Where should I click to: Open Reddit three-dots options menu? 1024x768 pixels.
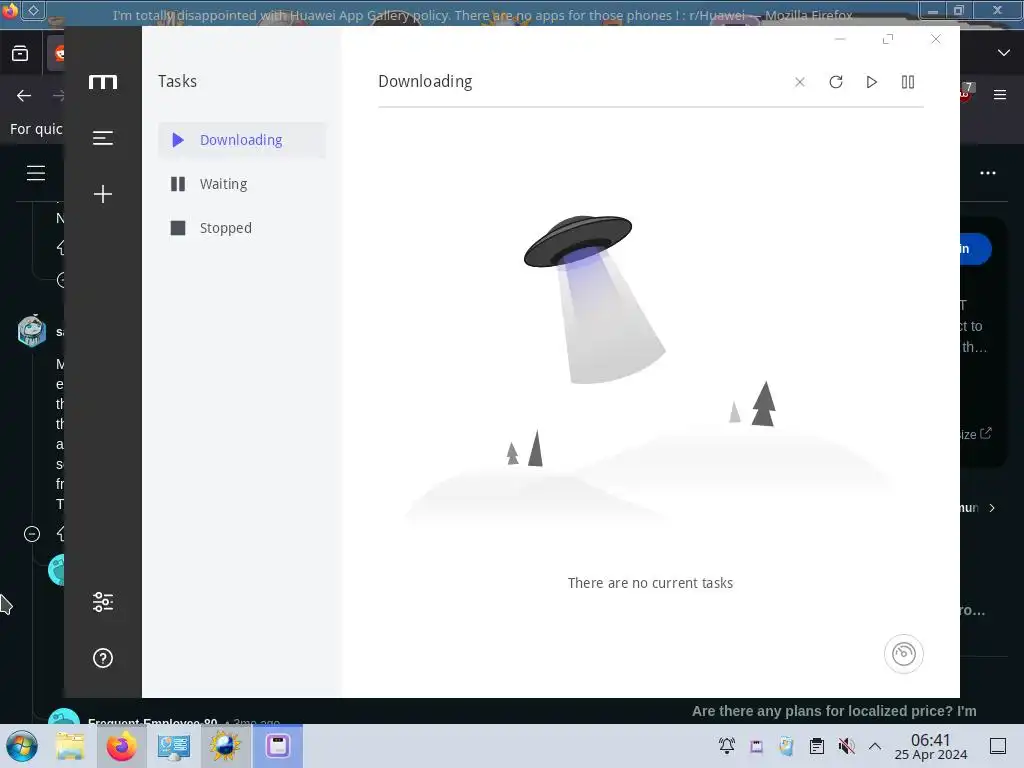987,173
